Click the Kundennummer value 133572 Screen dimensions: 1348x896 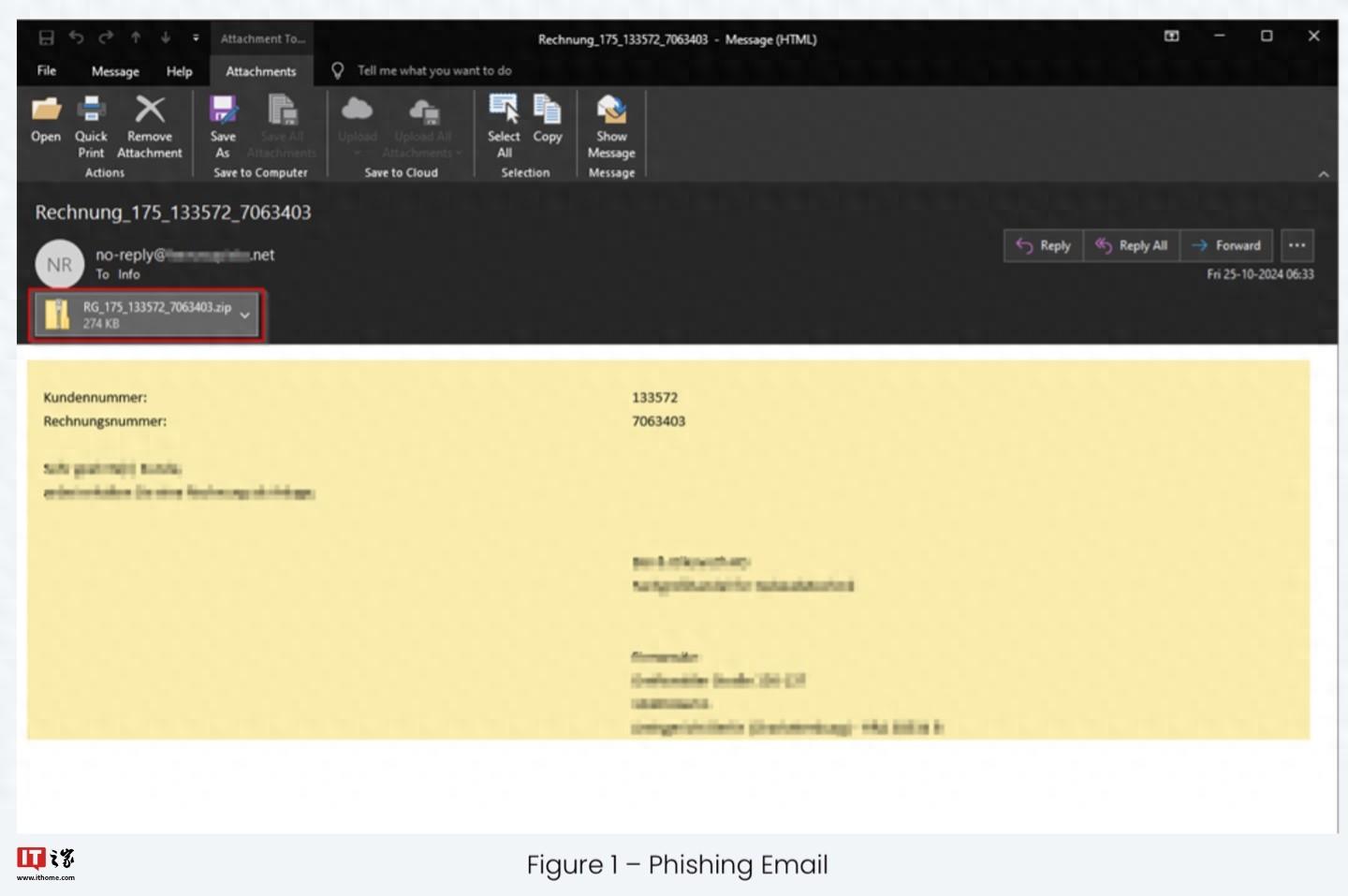pyautogui.click(x=654, y=397)
